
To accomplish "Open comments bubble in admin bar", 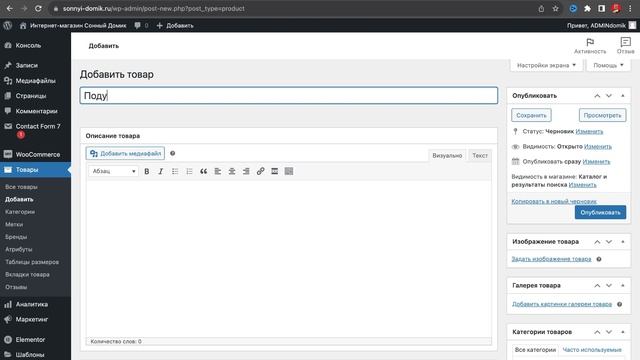I will coord(141,25).
